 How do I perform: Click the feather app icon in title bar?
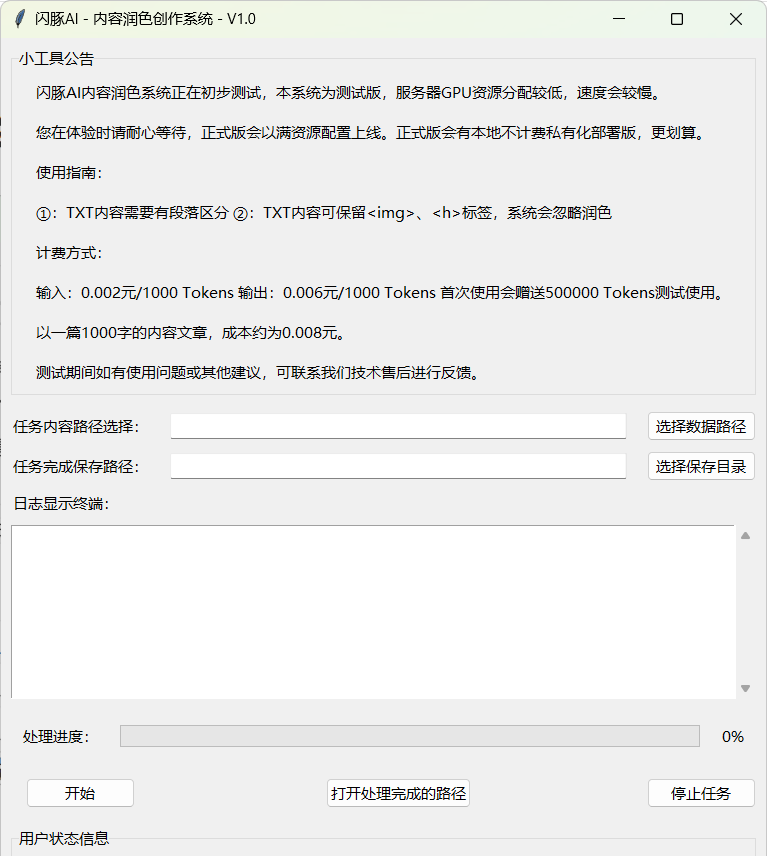tap(19, 19)
